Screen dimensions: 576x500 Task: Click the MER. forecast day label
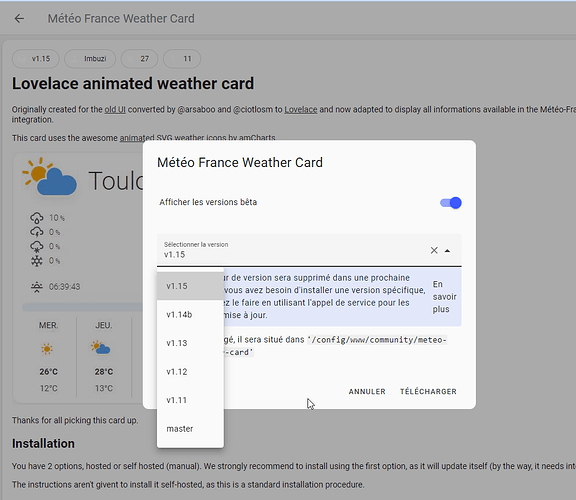coord(48,325)
